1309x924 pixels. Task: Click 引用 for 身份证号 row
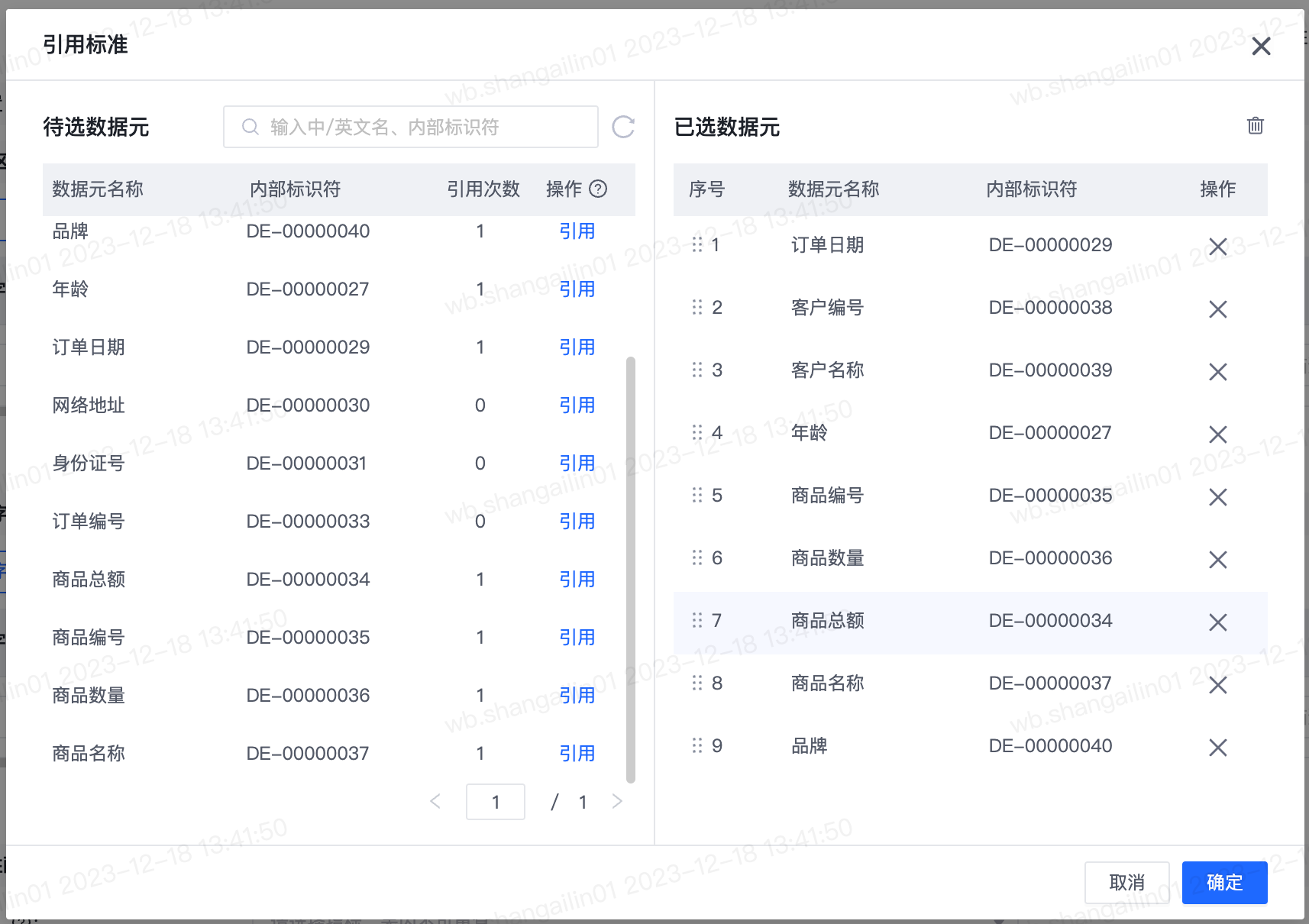coord(577,463)
